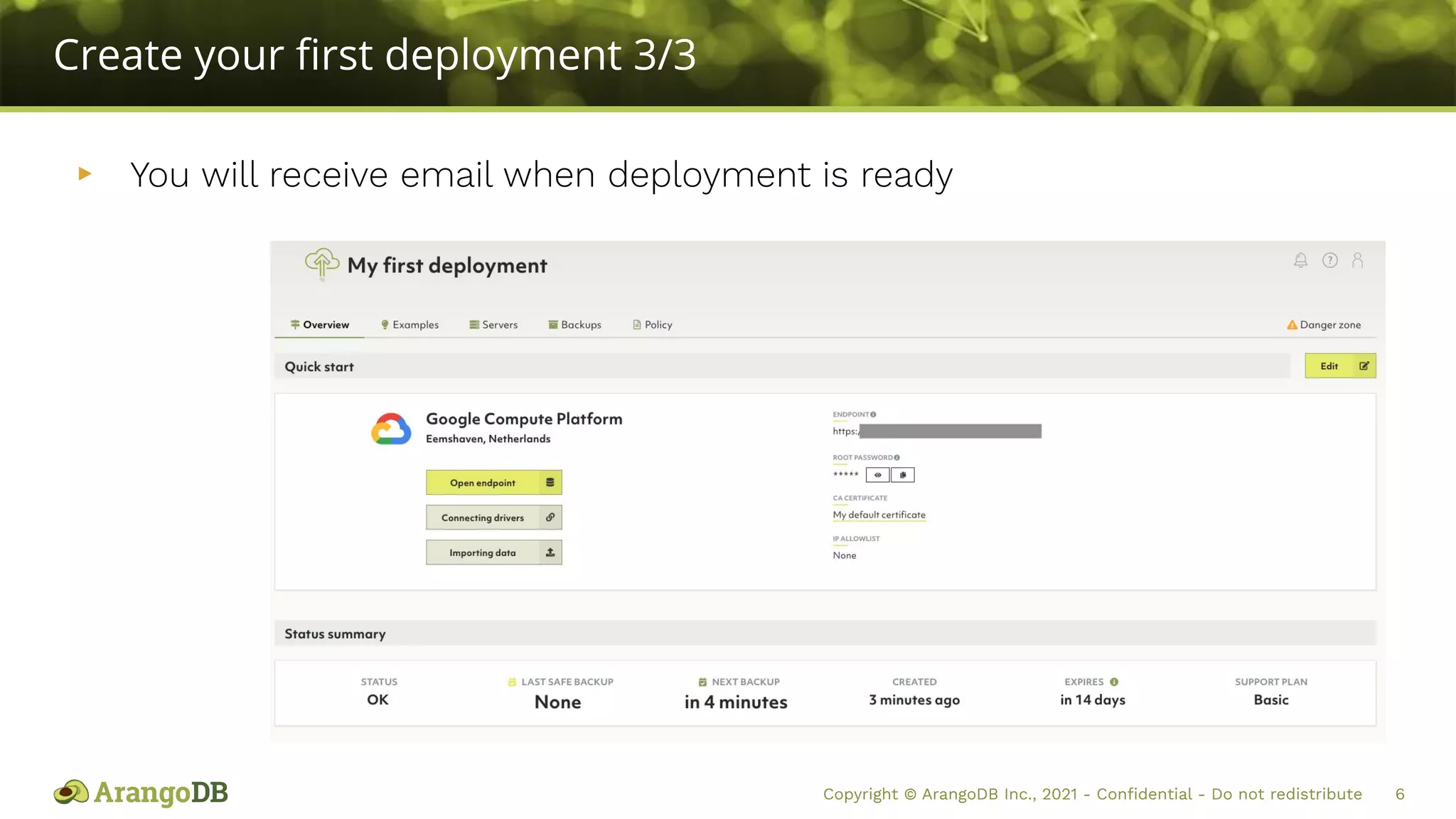Click the 'in 14 days' expires value
Screen dimensions: 1456x819
[x=1093, y=700]
